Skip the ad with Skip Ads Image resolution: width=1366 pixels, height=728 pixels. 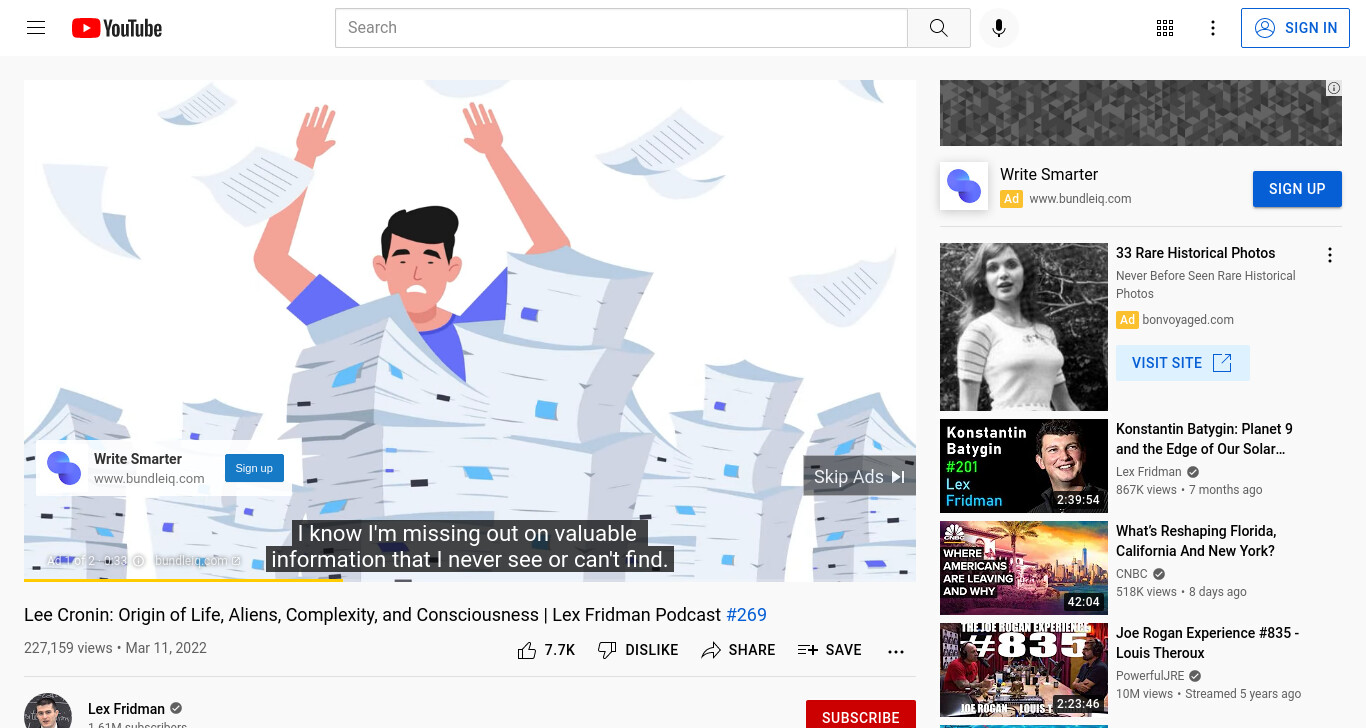(x=859, y=477)
